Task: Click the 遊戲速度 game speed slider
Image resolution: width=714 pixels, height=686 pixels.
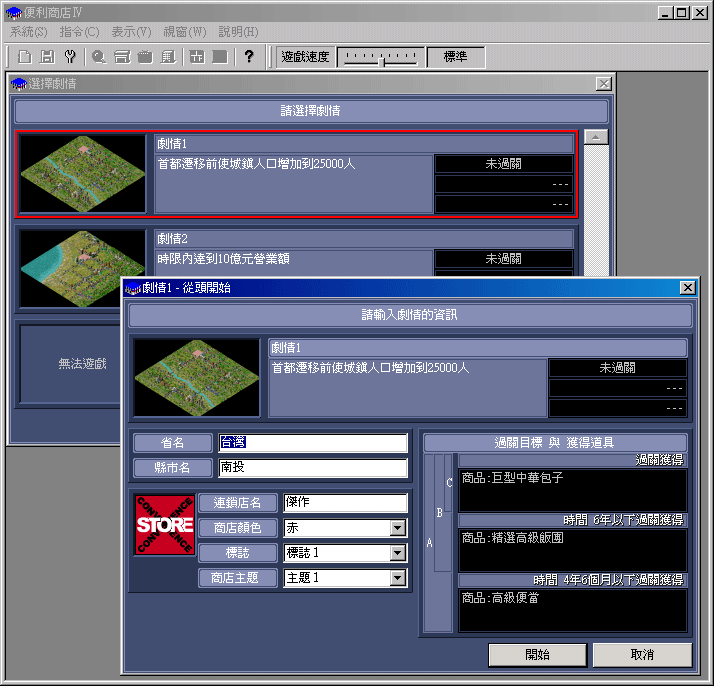Action: (x=384, y=57)
